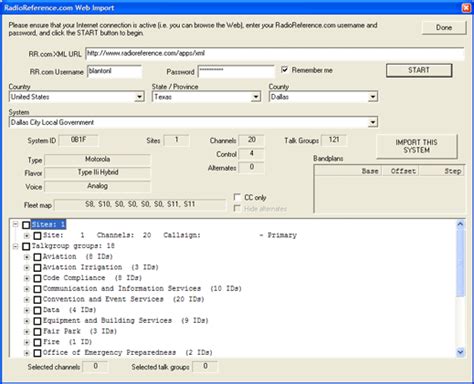Image resolution: width=474 pixels, height=384 pixels.
Task: Click the Voice value Analog
Action: point(97,186)
